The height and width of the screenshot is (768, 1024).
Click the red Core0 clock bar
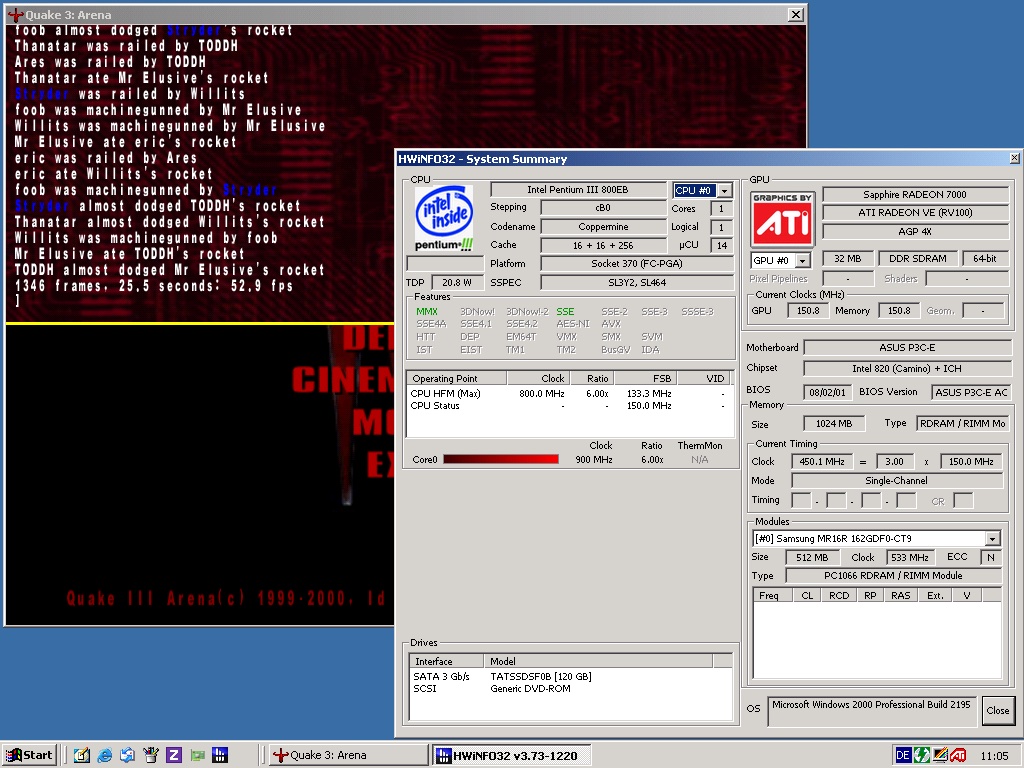click(x=500, y=459)
